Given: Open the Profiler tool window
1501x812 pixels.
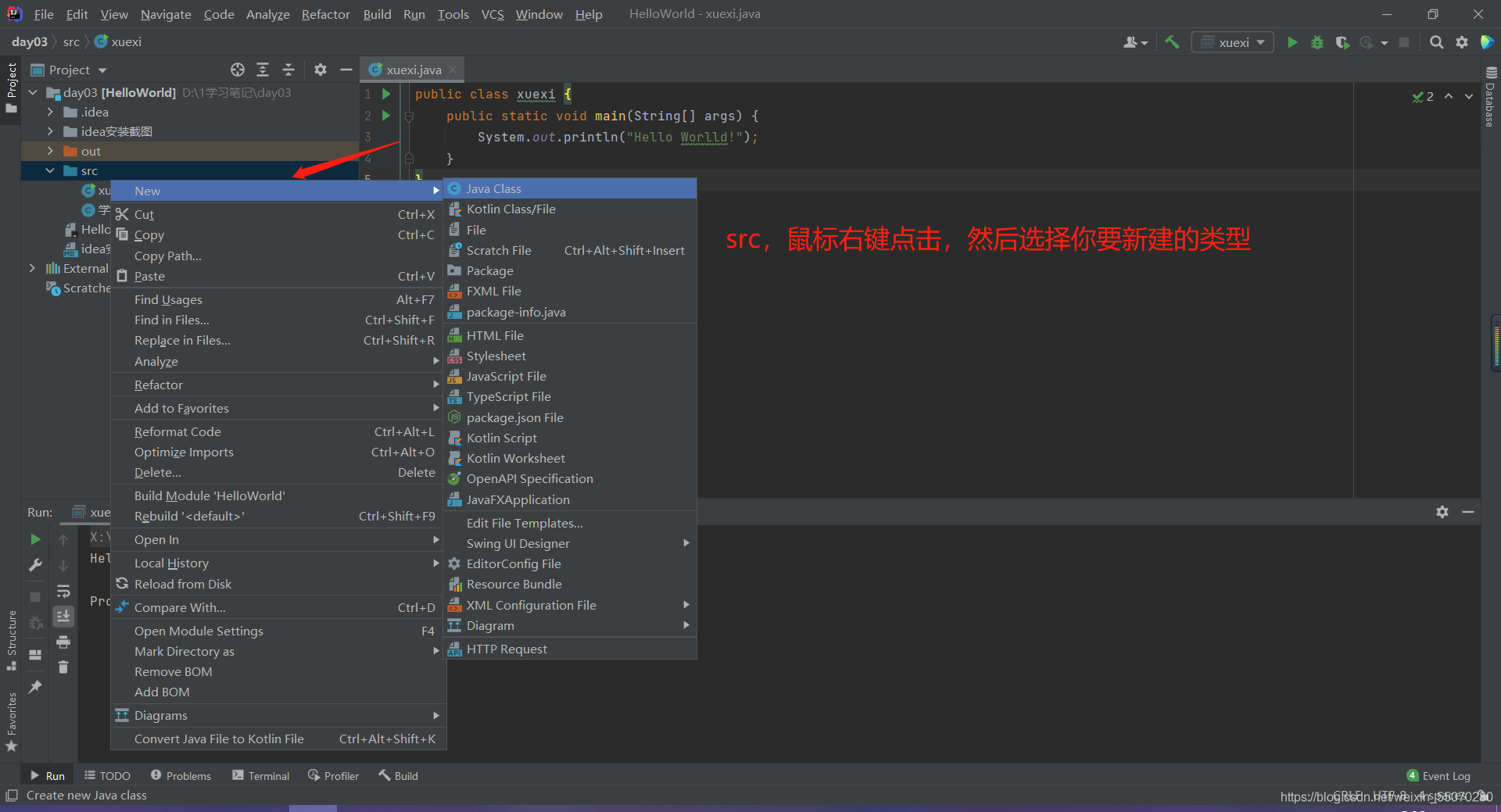Looking at the screenshot, I should click(x=334, y=775).
